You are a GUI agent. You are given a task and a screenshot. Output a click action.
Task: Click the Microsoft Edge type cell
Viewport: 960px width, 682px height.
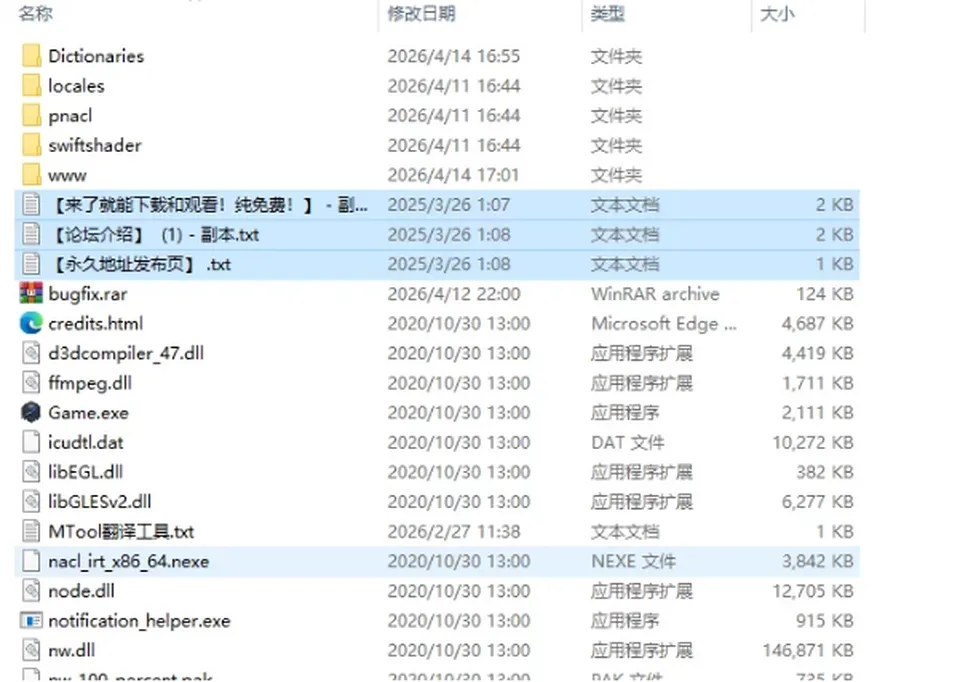click(664, 324)
